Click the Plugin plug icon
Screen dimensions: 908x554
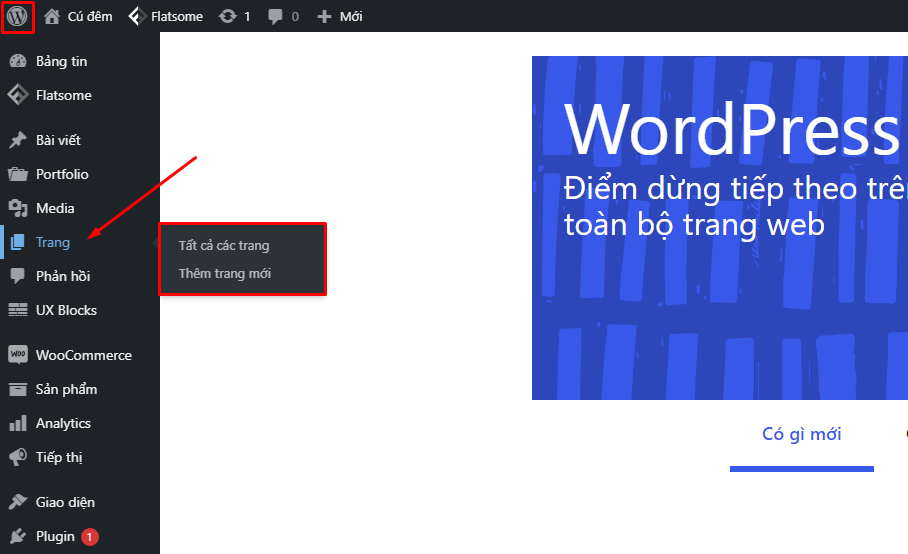[18, 536]
